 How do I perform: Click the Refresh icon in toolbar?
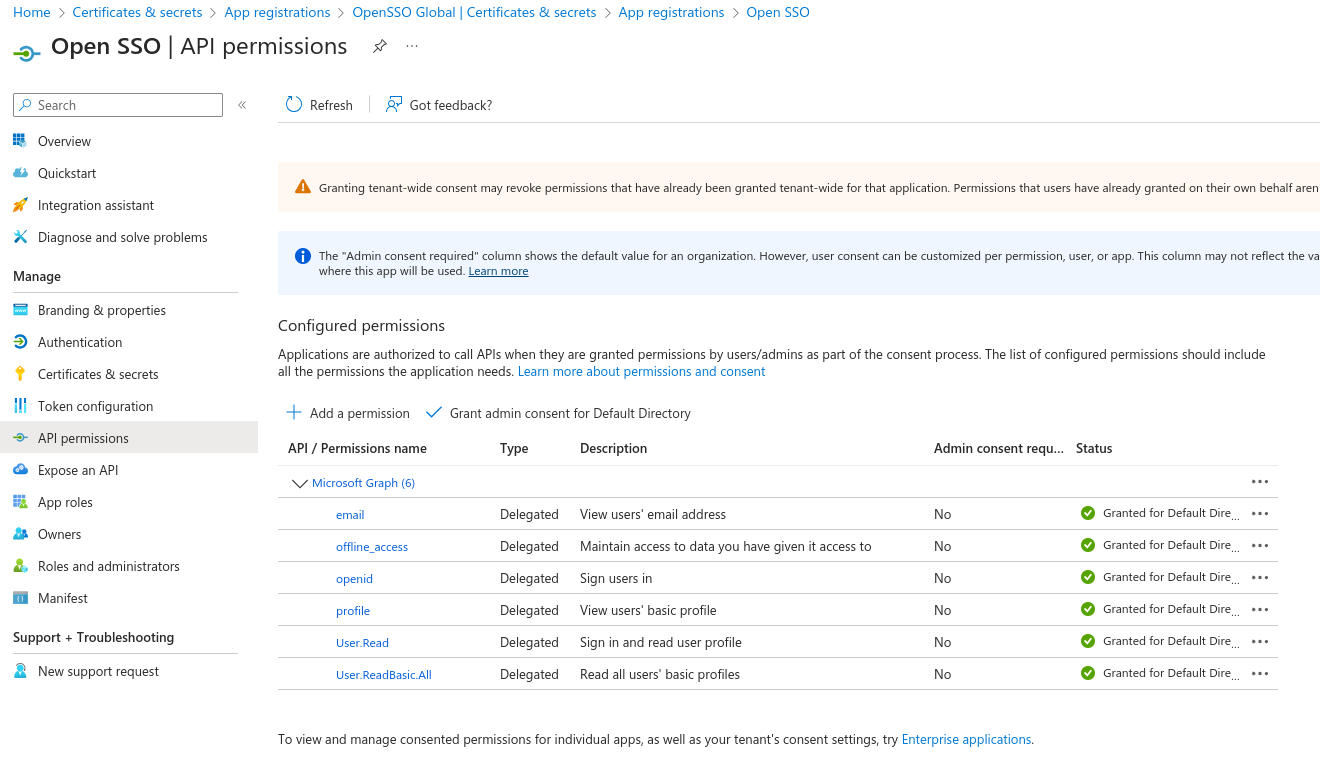click(x=294, y=105)
